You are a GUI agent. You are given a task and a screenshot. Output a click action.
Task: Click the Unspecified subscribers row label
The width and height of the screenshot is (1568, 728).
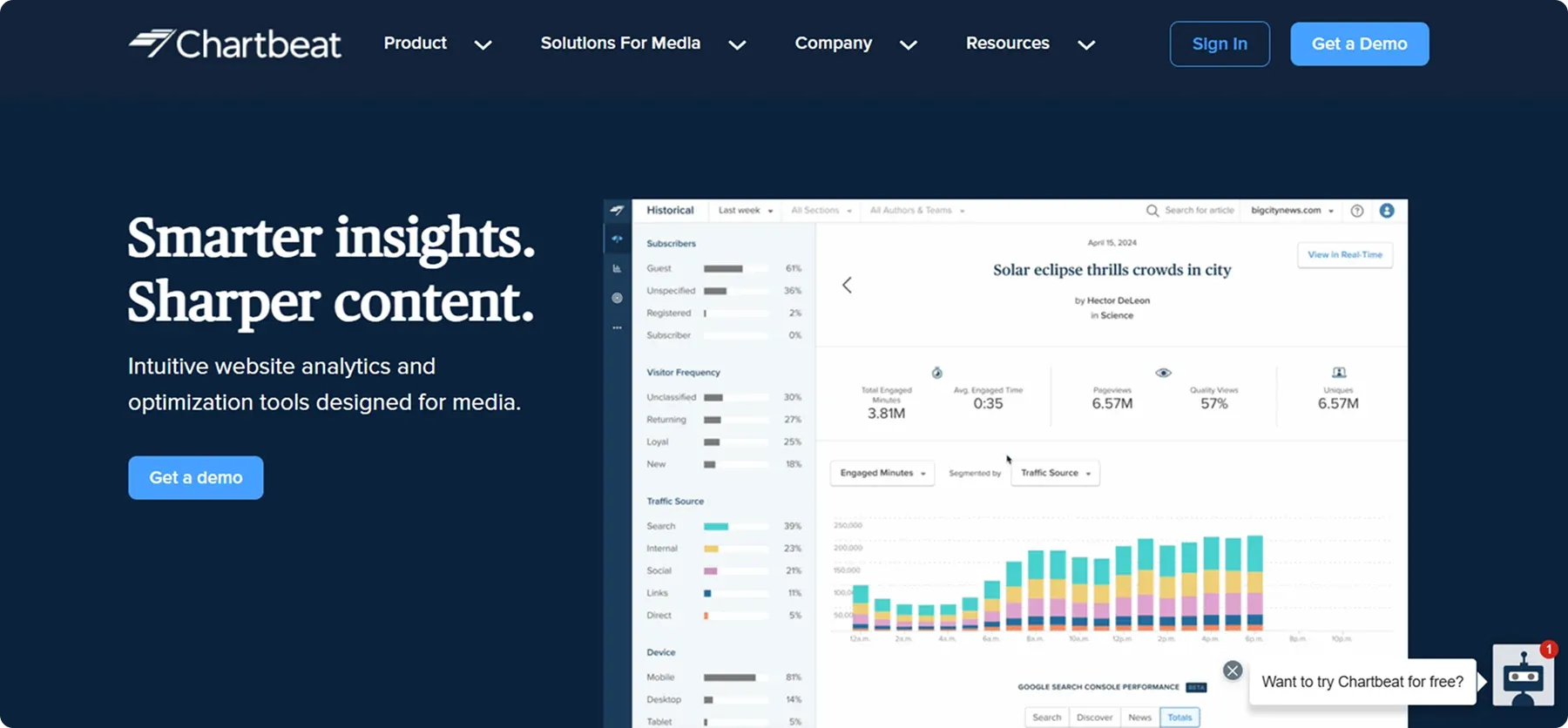671,291
